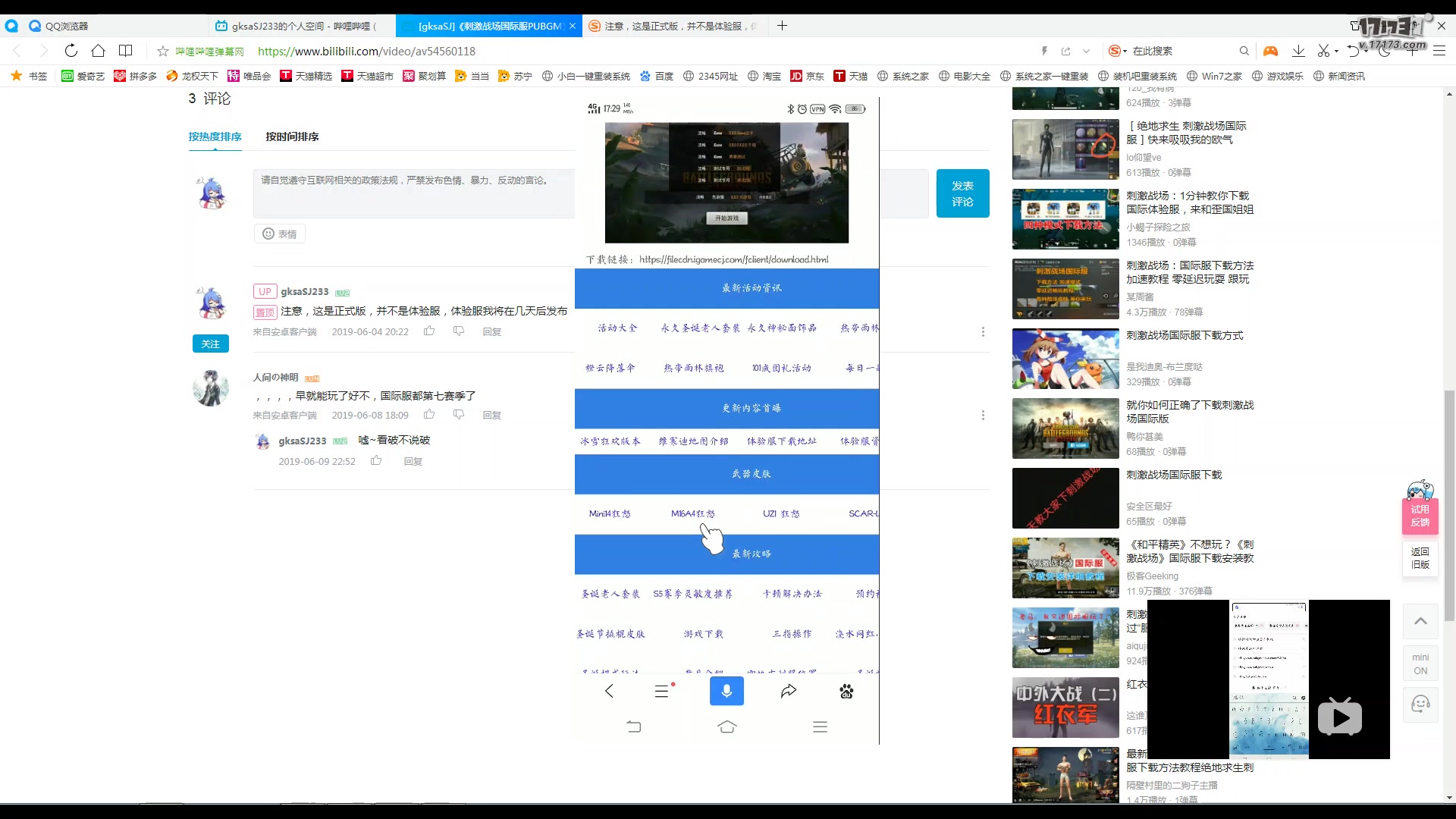Expand the chevron next to the share icon
Viewport: 1456px width, 819px height.
(x=1086, y=51)
